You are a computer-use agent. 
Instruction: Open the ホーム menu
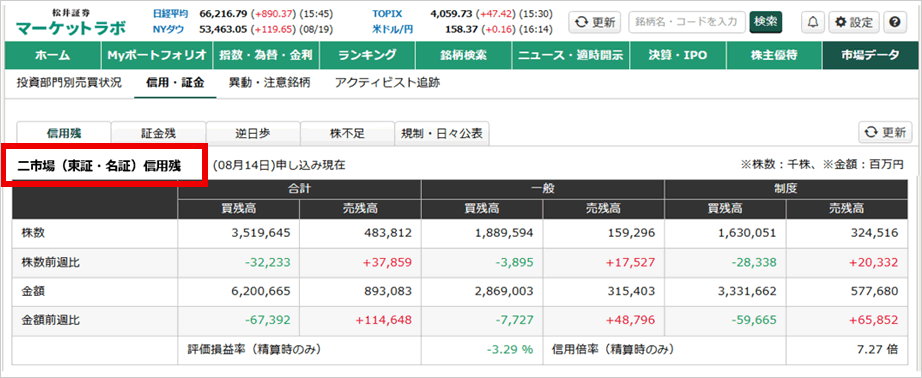click(x=53, y=56)
